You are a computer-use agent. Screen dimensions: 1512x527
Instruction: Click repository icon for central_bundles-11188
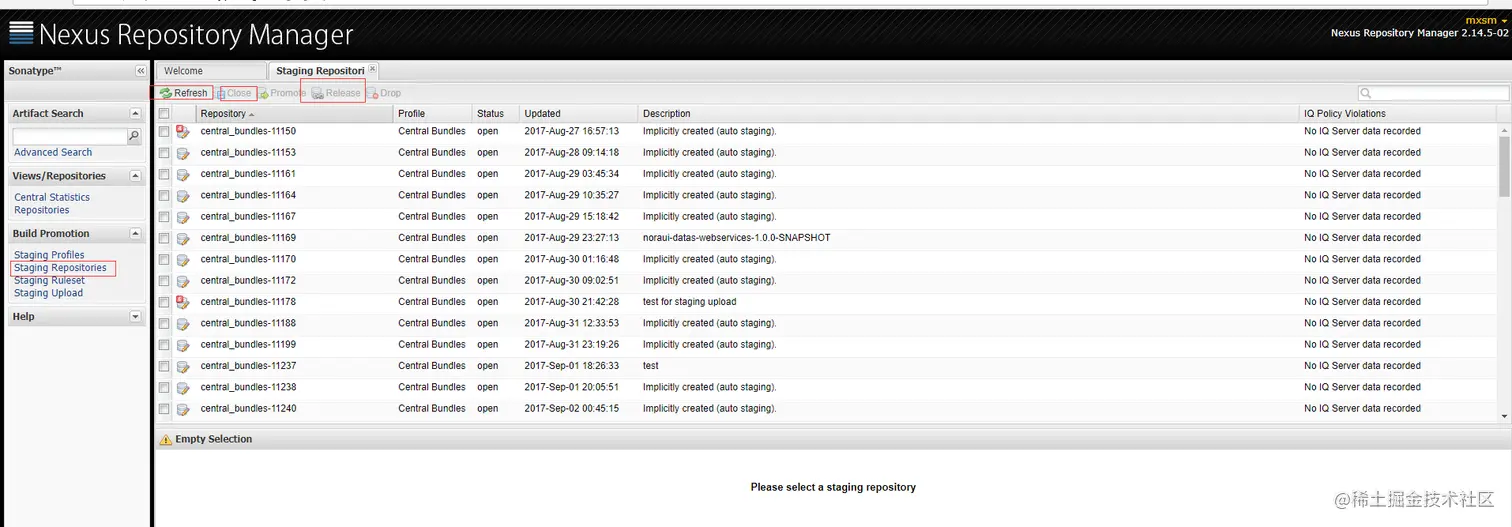coord(183,324)
